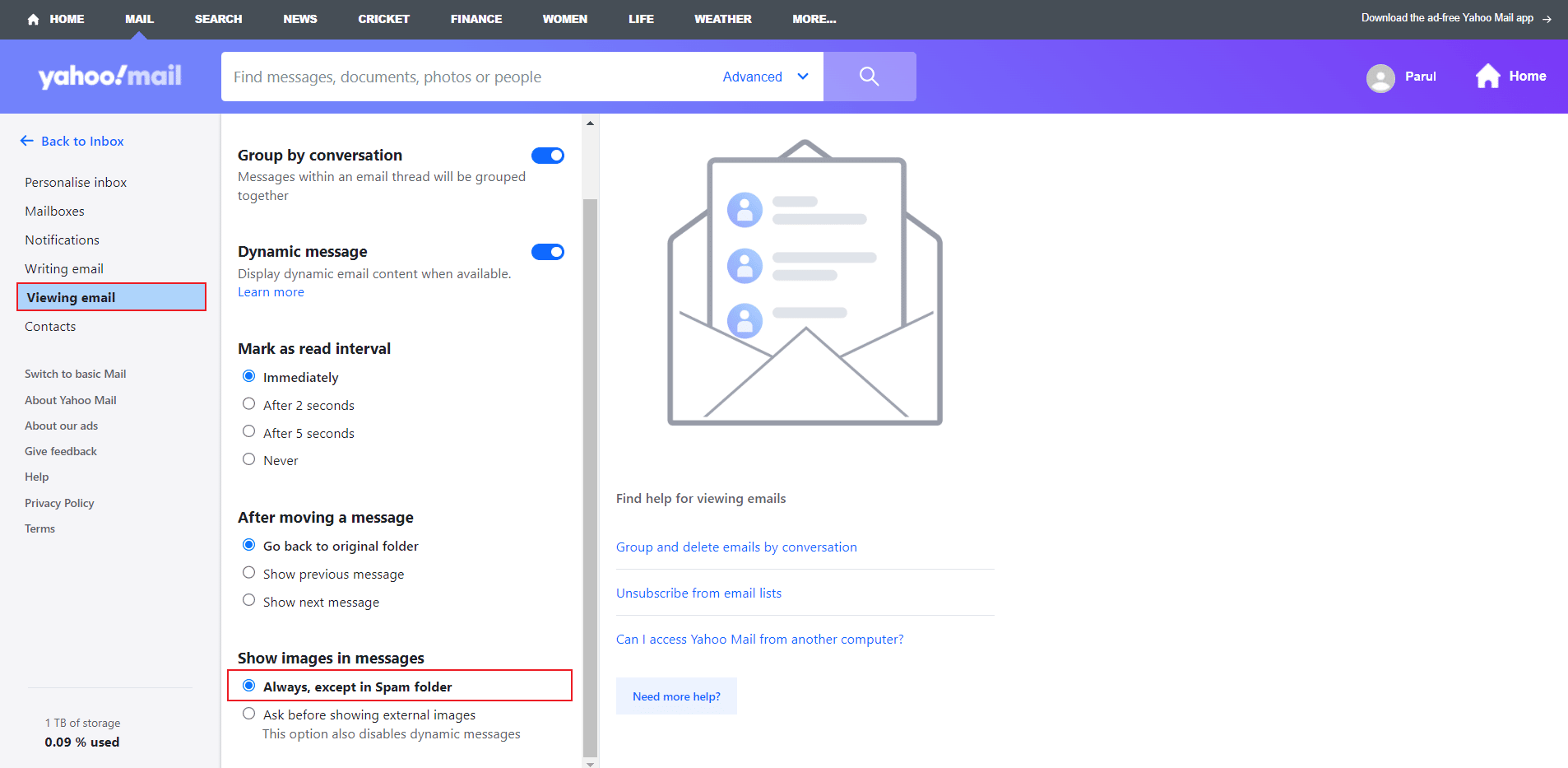Click Give feedback link
The height and width of the screenshot is (768, 1568).
pos(61,451)
